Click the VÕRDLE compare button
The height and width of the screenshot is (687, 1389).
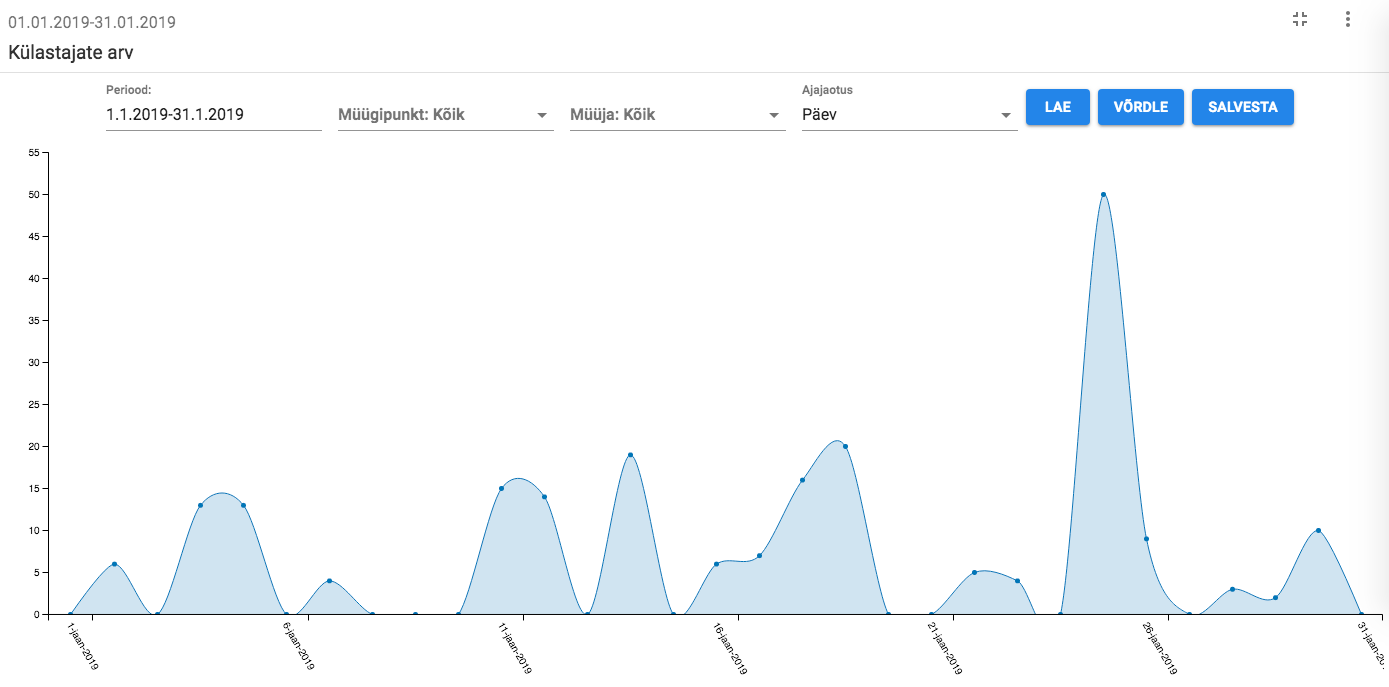point(1140,107)
